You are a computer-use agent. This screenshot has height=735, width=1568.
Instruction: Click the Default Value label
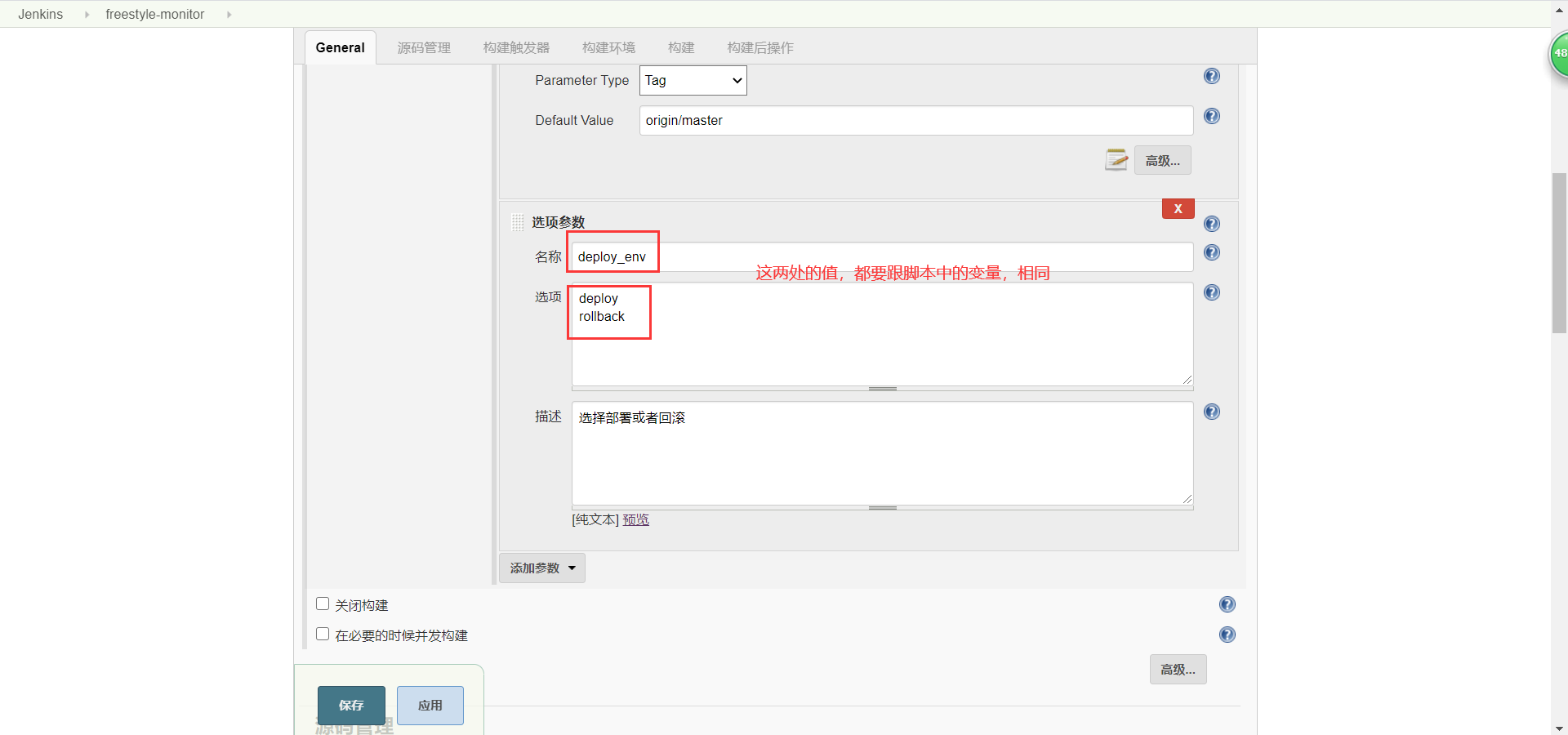[x=574, y=120]
